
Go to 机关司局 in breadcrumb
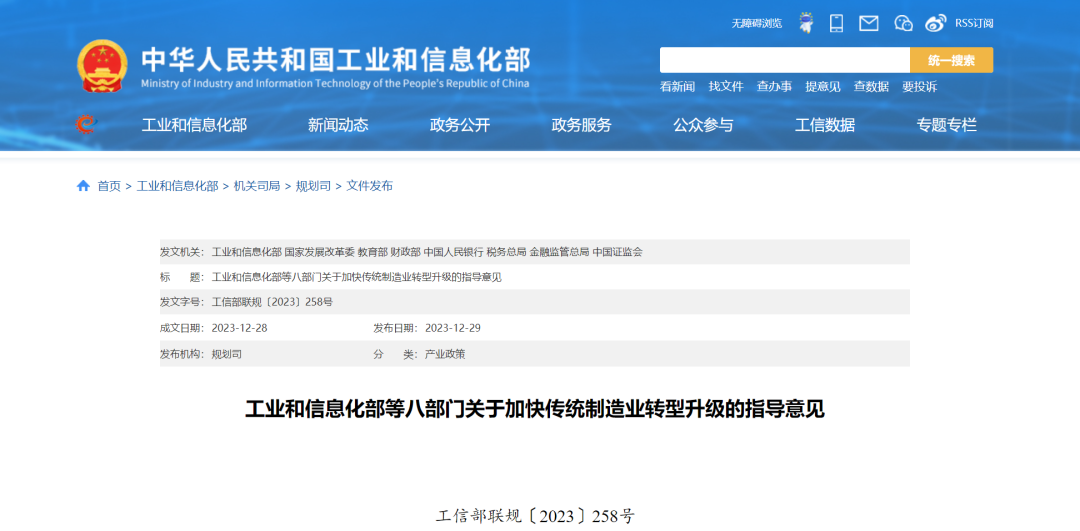point(257,186)
